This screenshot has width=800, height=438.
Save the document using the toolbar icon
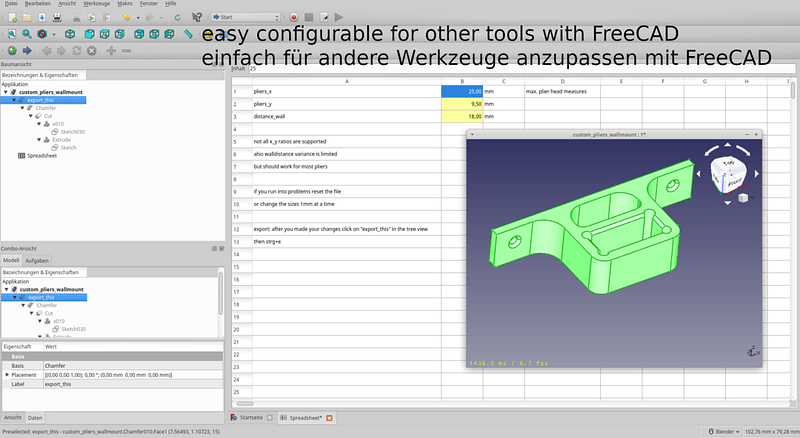click(42, 18)
